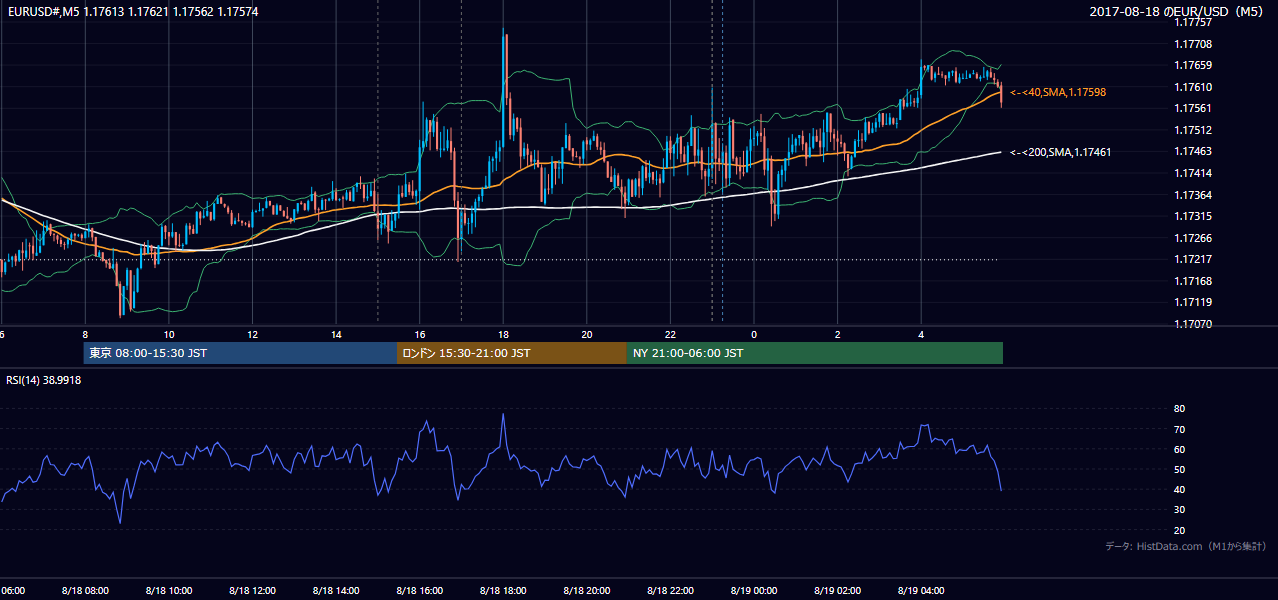Click RSI scale value 40
Image resolution: width=1278 pixels, height=600 pixels.
1179,489
